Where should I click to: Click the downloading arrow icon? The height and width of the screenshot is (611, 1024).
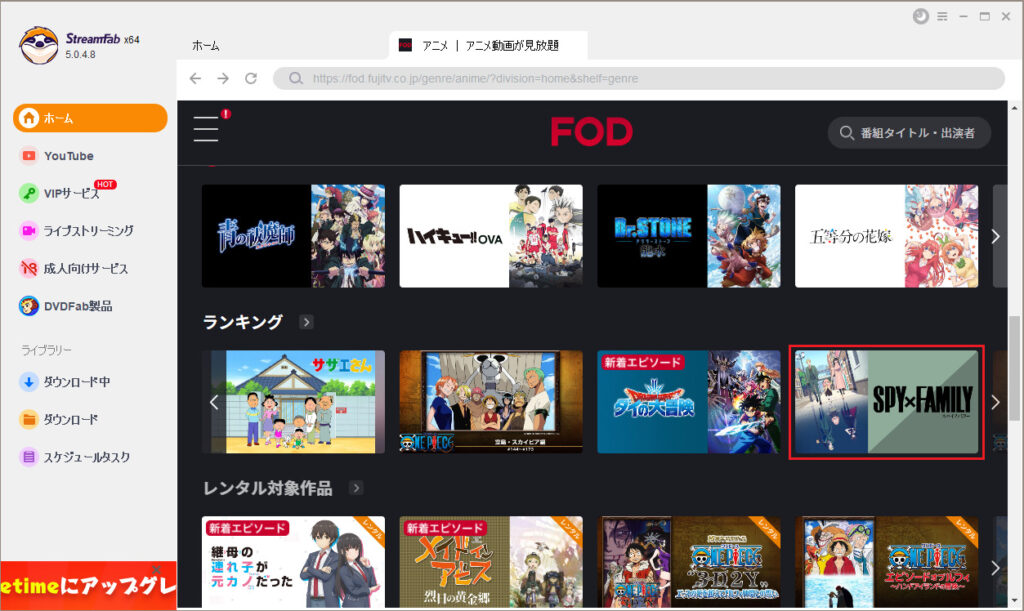[x=29, y=382]
